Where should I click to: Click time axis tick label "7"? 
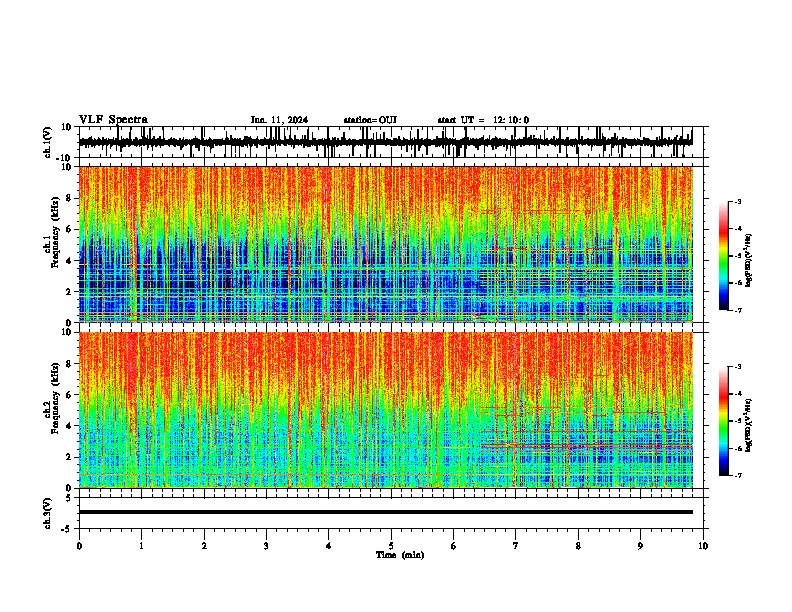click(x=516, y=546)
